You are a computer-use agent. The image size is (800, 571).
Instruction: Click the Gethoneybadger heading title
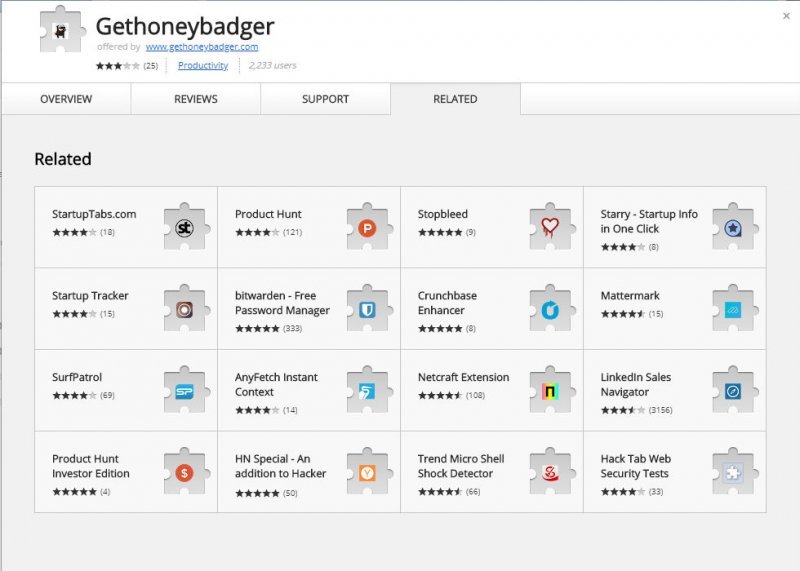(185, 27)
